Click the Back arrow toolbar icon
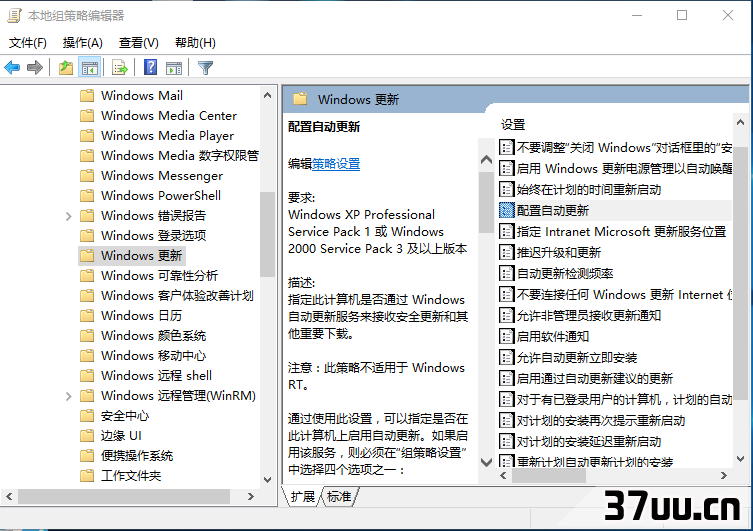Screen dimensions: 753x531 [x=12, y=68]
